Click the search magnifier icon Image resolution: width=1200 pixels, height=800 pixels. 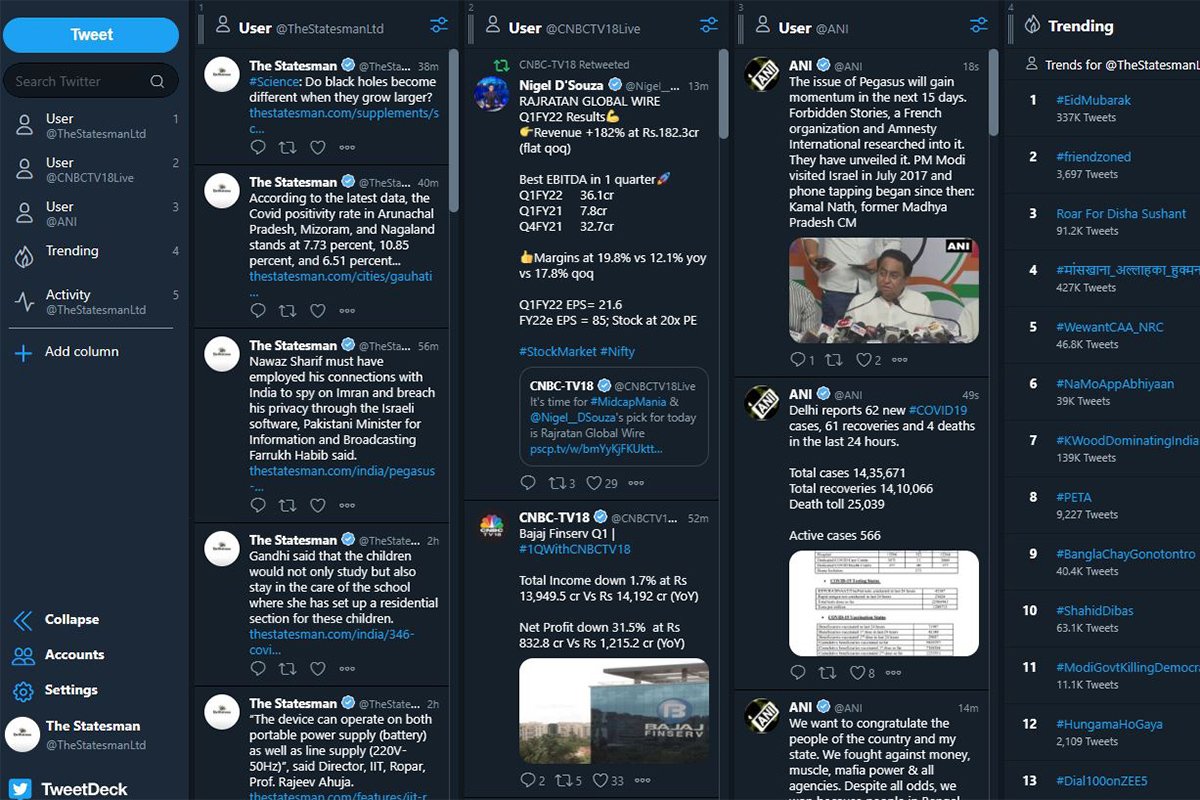157,81
